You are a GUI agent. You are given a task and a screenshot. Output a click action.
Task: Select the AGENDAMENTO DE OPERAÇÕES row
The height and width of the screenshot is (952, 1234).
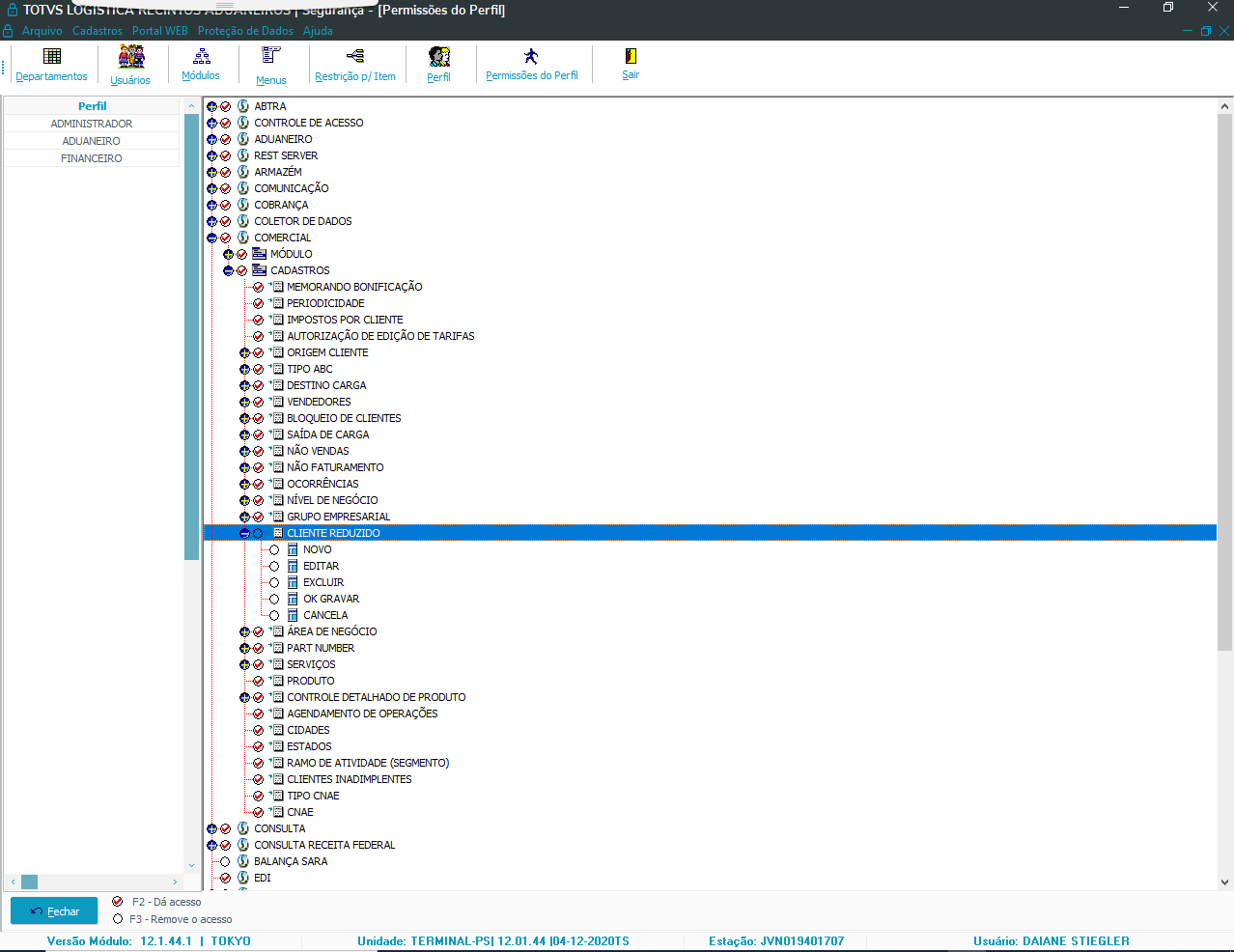point(362,714)
